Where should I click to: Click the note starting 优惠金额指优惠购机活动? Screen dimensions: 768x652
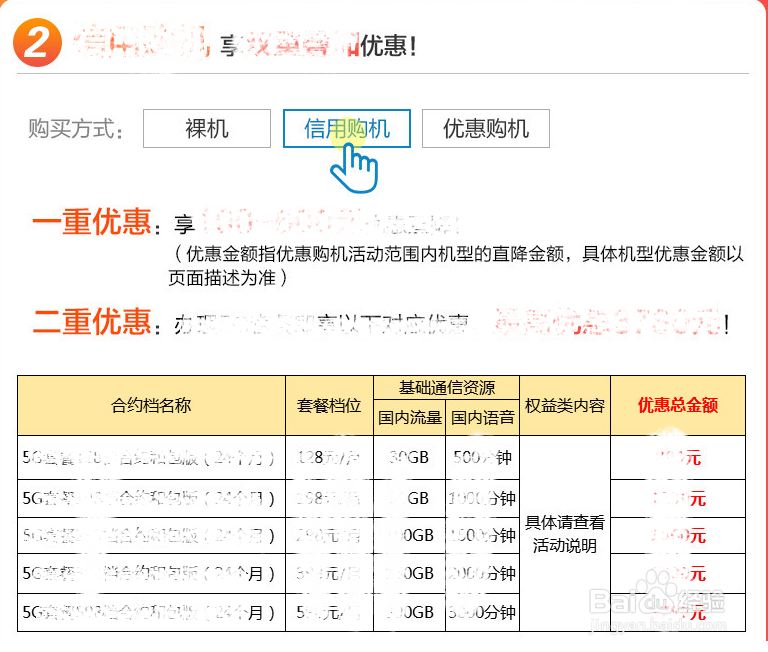[456, 266]
